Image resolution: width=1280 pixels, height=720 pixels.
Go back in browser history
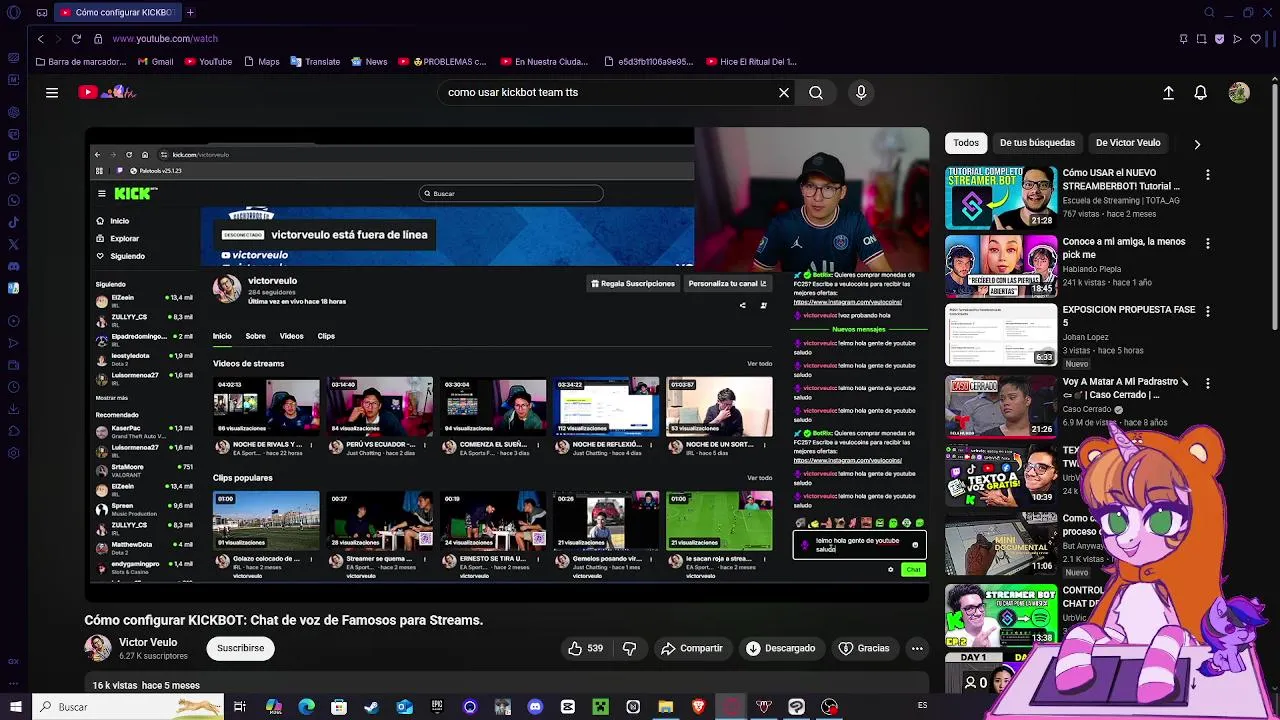40,39
